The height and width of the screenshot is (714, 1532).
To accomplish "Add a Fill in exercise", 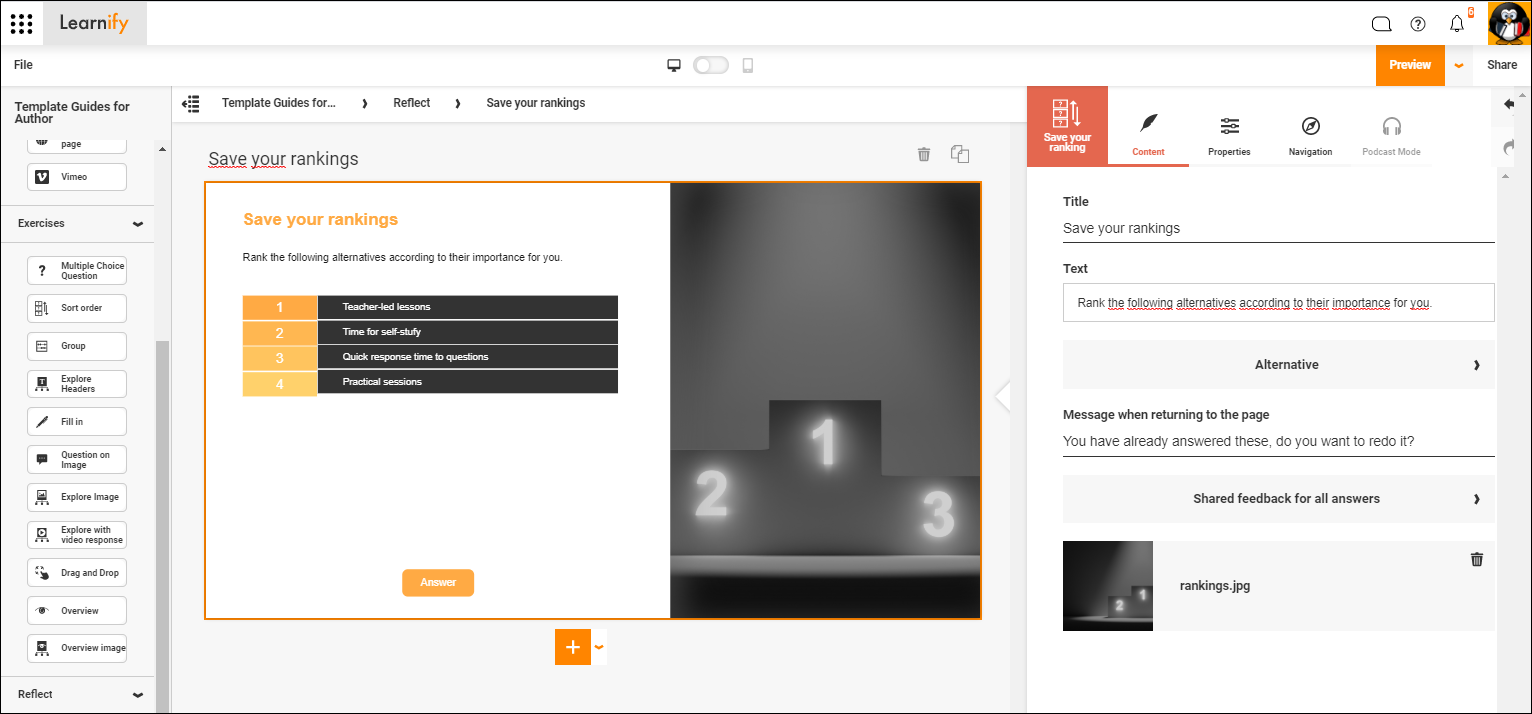I will pyautogui.click(x=77, y=421).
